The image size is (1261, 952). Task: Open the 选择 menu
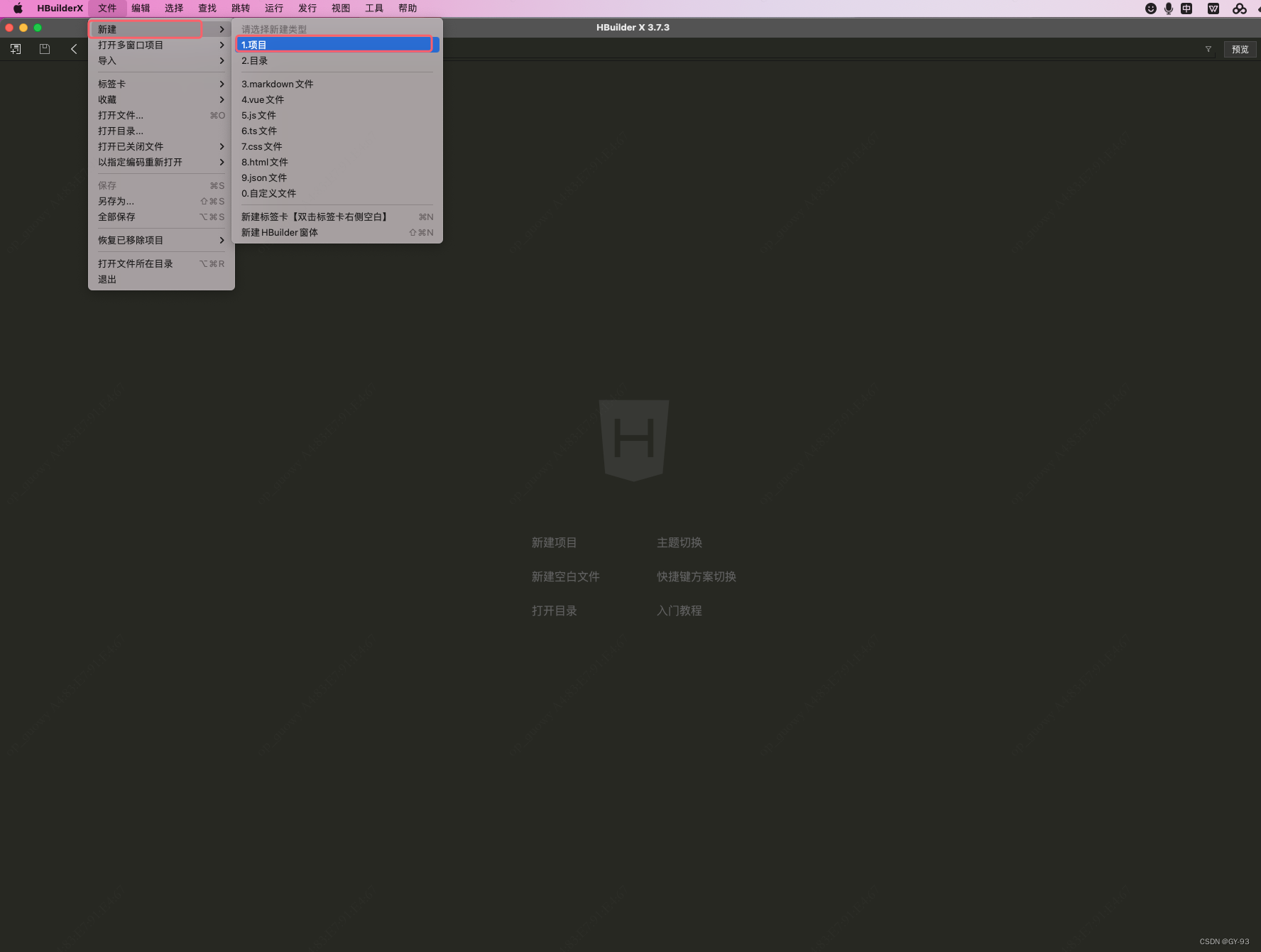[174, 9]
